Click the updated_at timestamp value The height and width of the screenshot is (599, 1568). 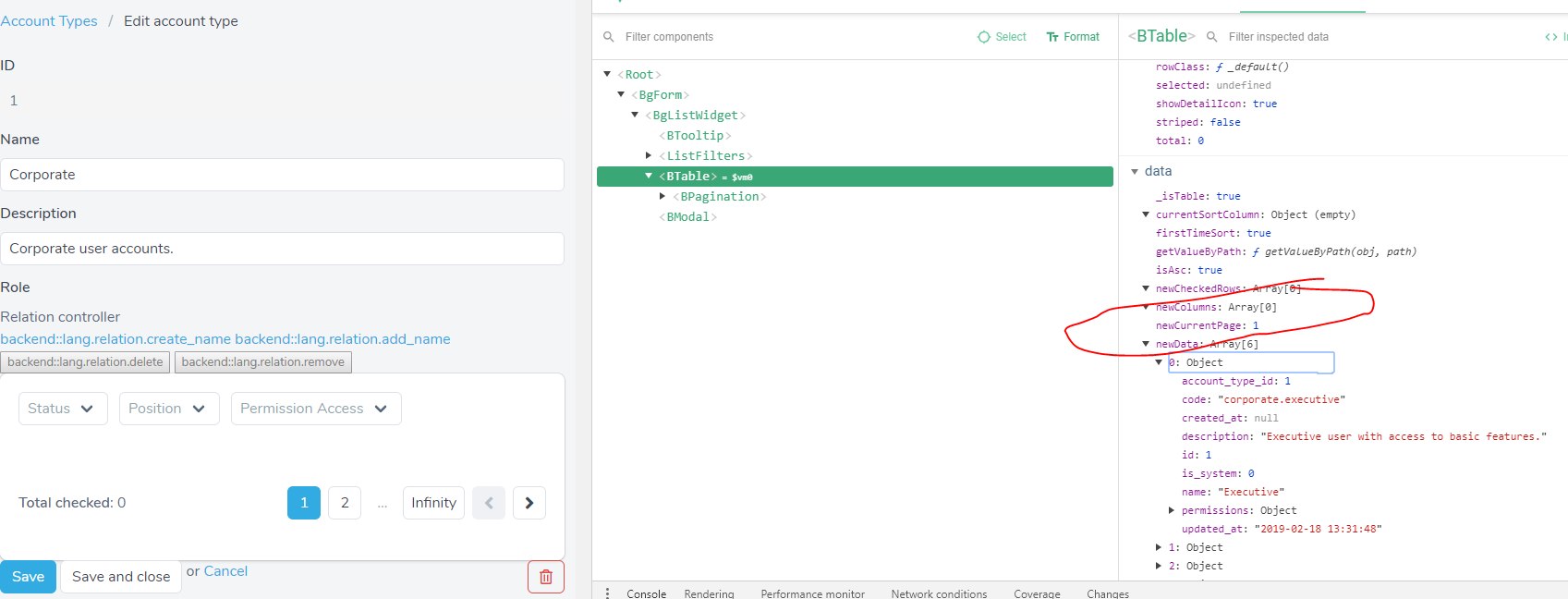coord(1319,529)
